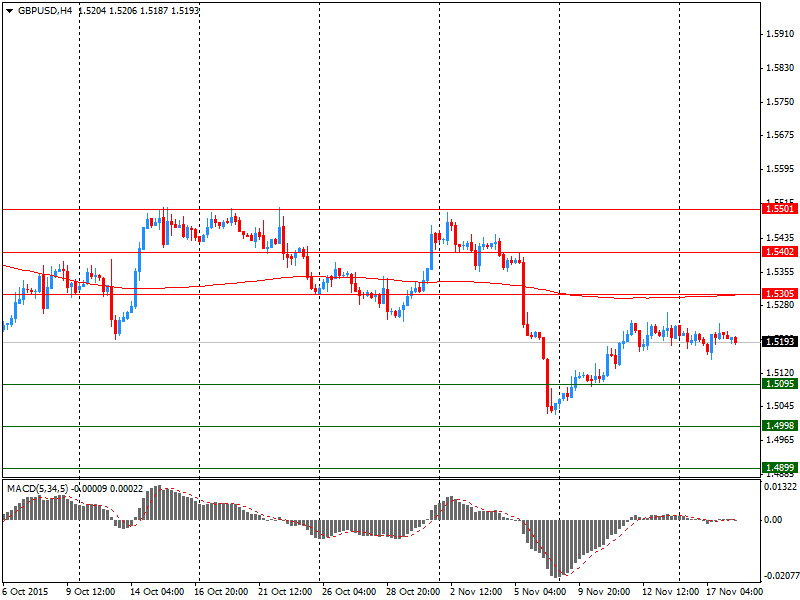
Task: Select price scale value 1.5675
Action: coord(780,135)
